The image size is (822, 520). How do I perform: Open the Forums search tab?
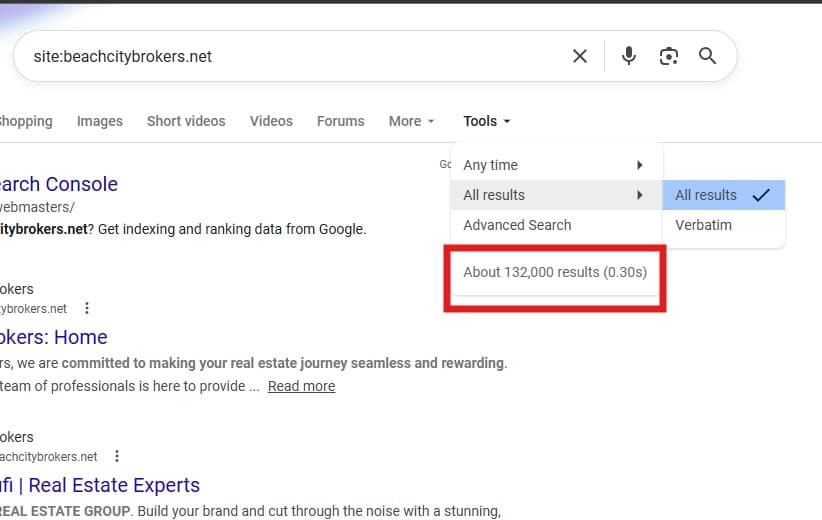pos(340,121)
